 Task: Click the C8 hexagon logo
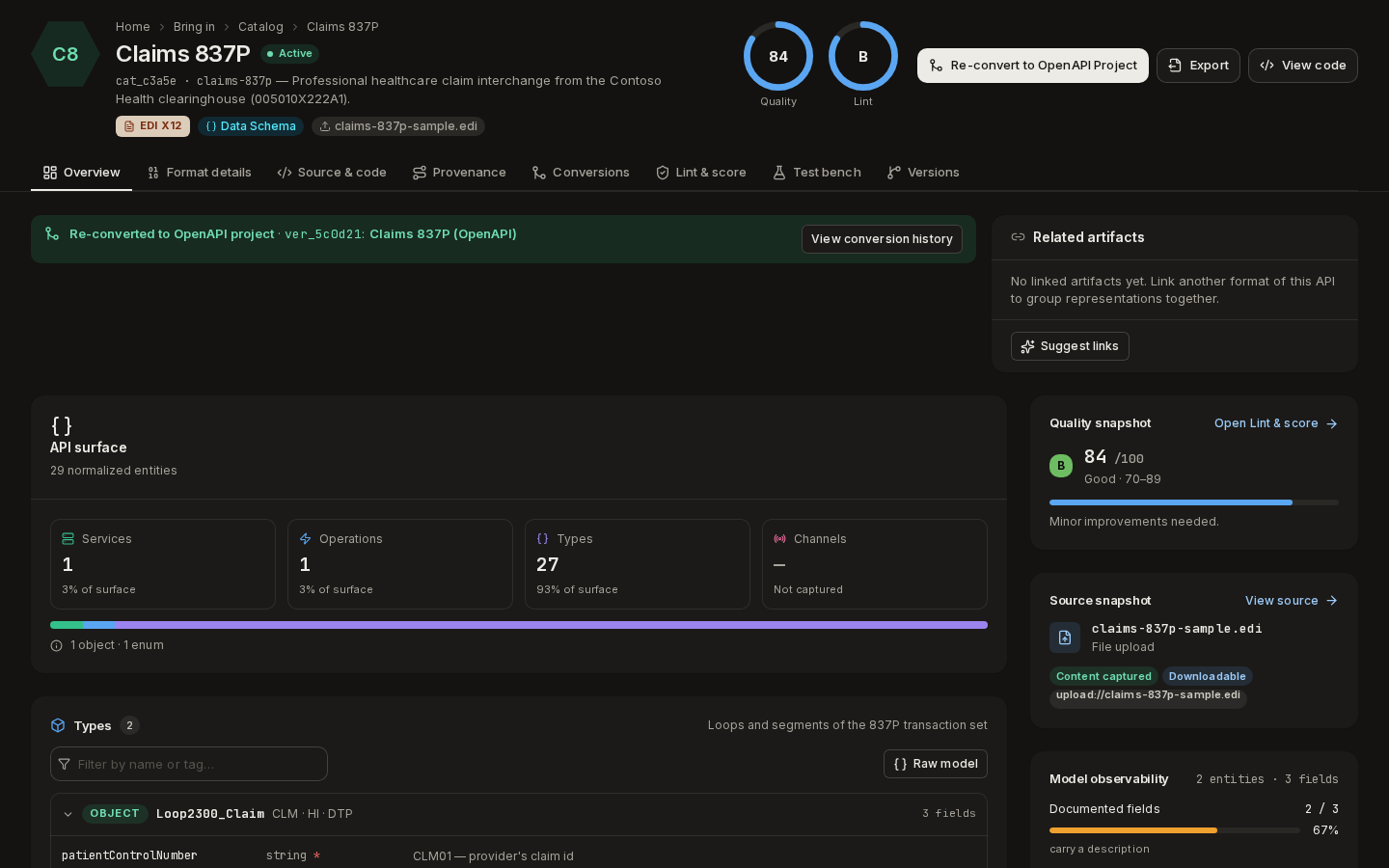[66, 54]
